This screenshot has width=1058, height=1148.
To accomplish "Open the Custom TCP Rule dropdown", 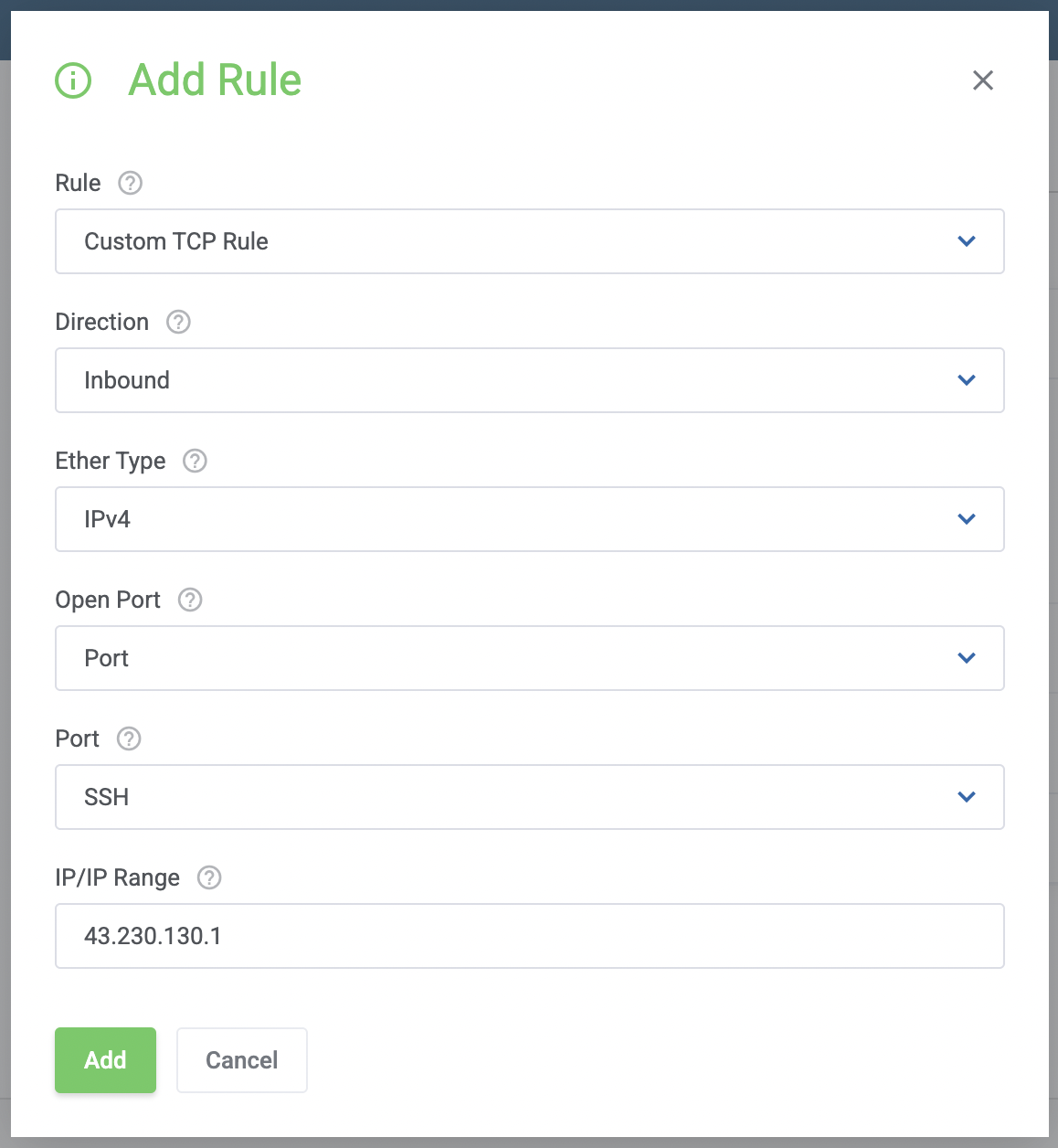I will tap(530, 241).
